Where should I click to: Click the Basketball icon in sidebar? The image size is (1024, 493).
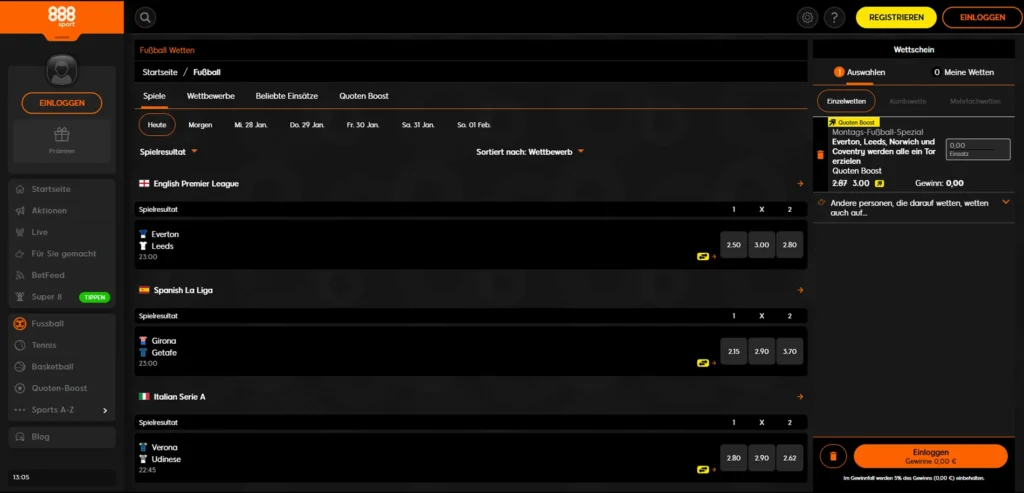coord(20,367)
